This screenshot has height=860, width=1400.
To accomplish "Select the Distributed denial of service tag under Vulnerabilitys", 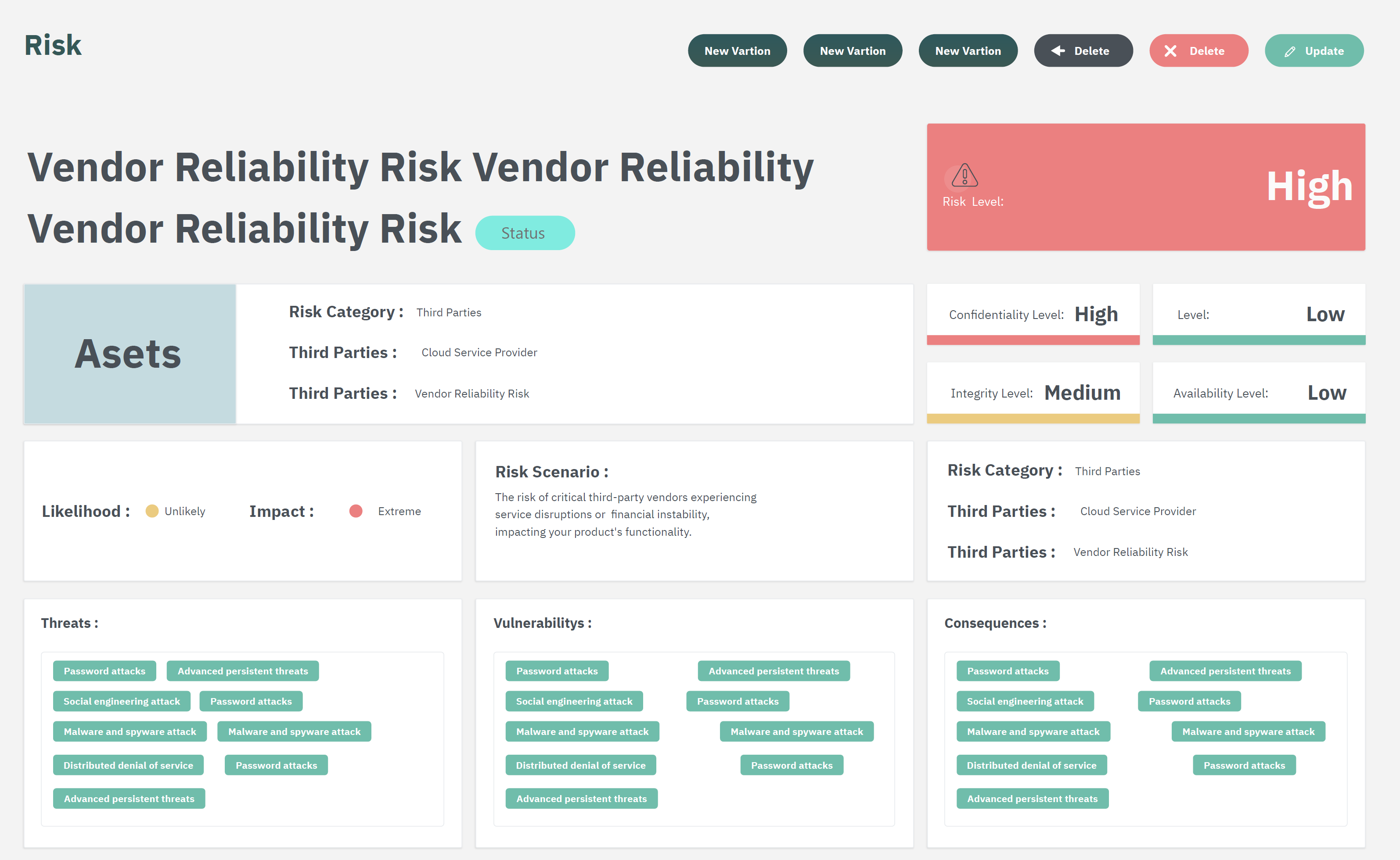I will (580, 765).
